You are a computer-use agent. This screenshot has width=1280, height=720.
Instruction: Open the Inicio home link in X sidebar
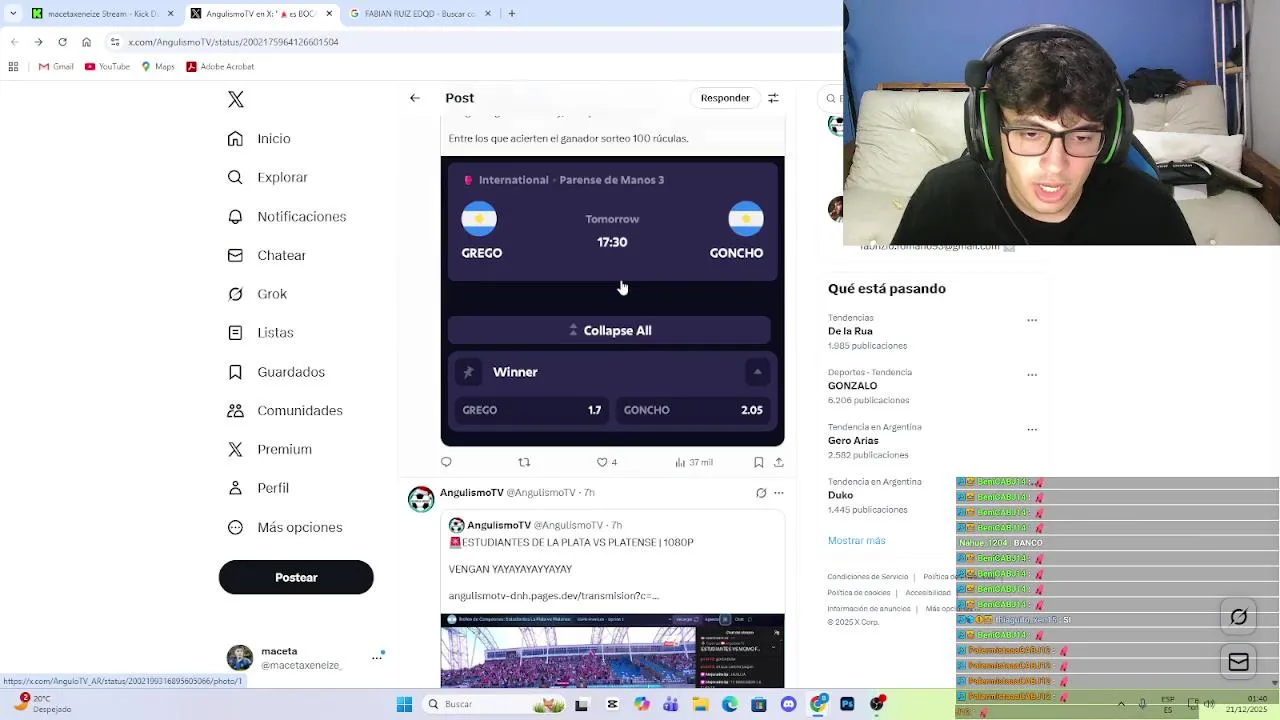(259, 139)
